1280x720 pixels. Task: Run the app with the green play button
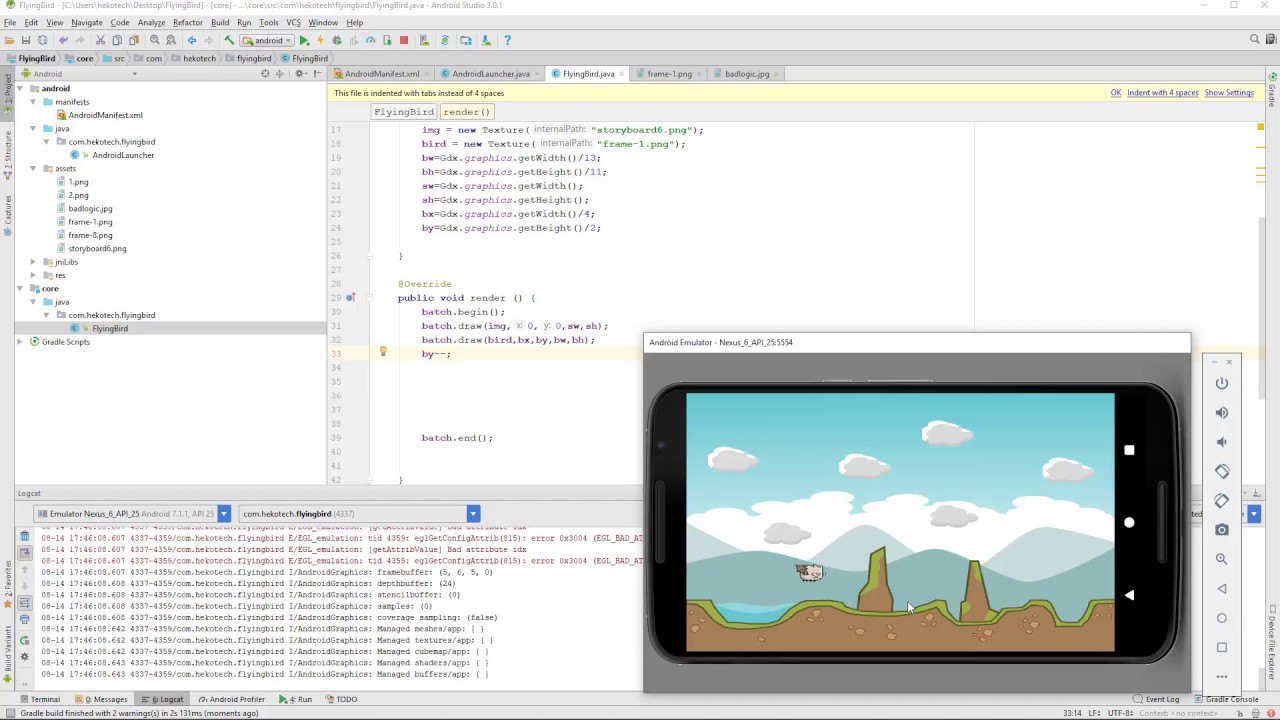pyautogui.click(x=304, y=40)
